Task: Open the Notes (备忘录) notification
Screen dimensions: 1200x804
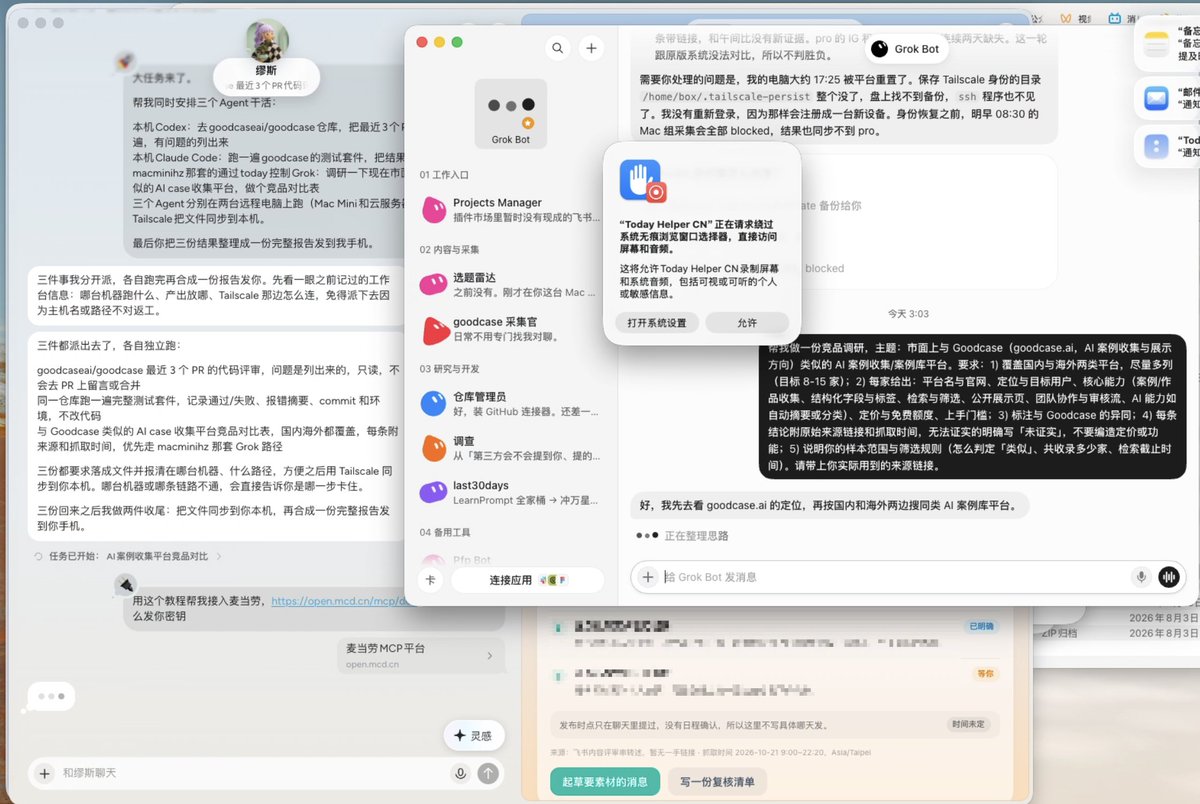Action: pyautogui.click(x=1167, y=43)
